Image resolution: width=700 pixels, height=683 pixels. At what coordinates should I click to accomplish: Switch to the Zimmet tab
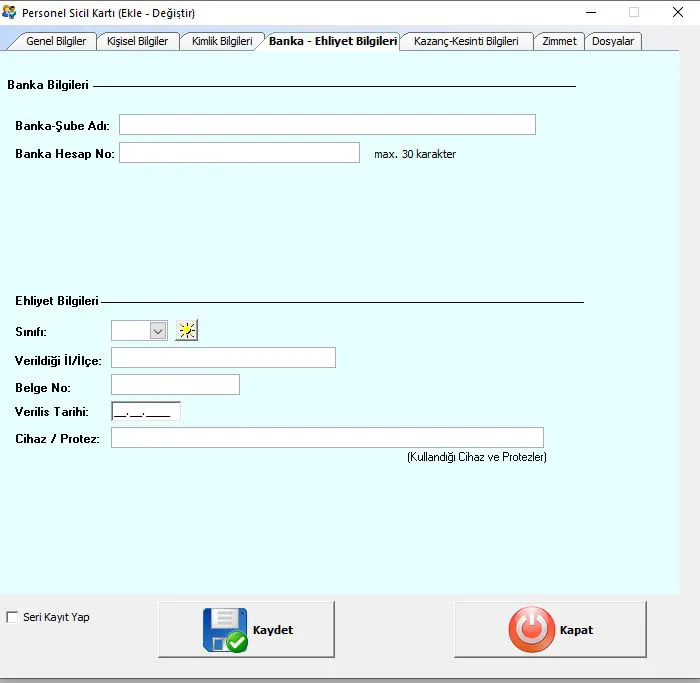pos(559,41)
